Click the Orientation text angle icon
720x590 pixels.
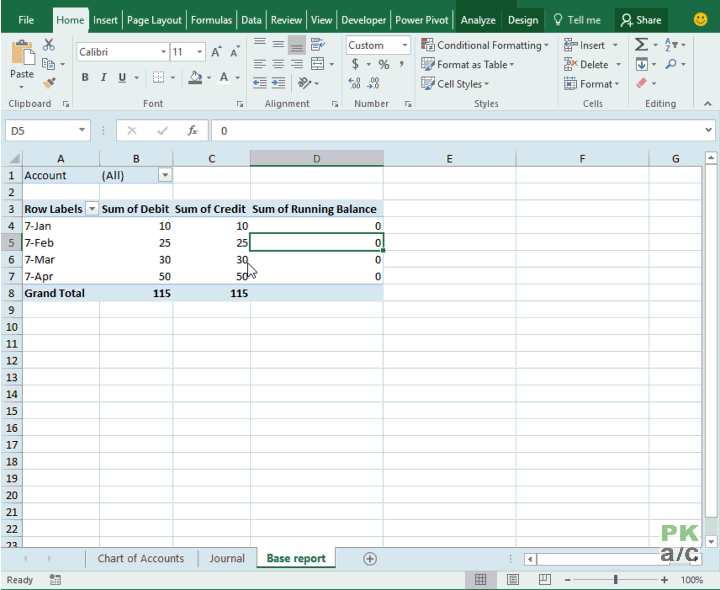[x=304, y=83]
